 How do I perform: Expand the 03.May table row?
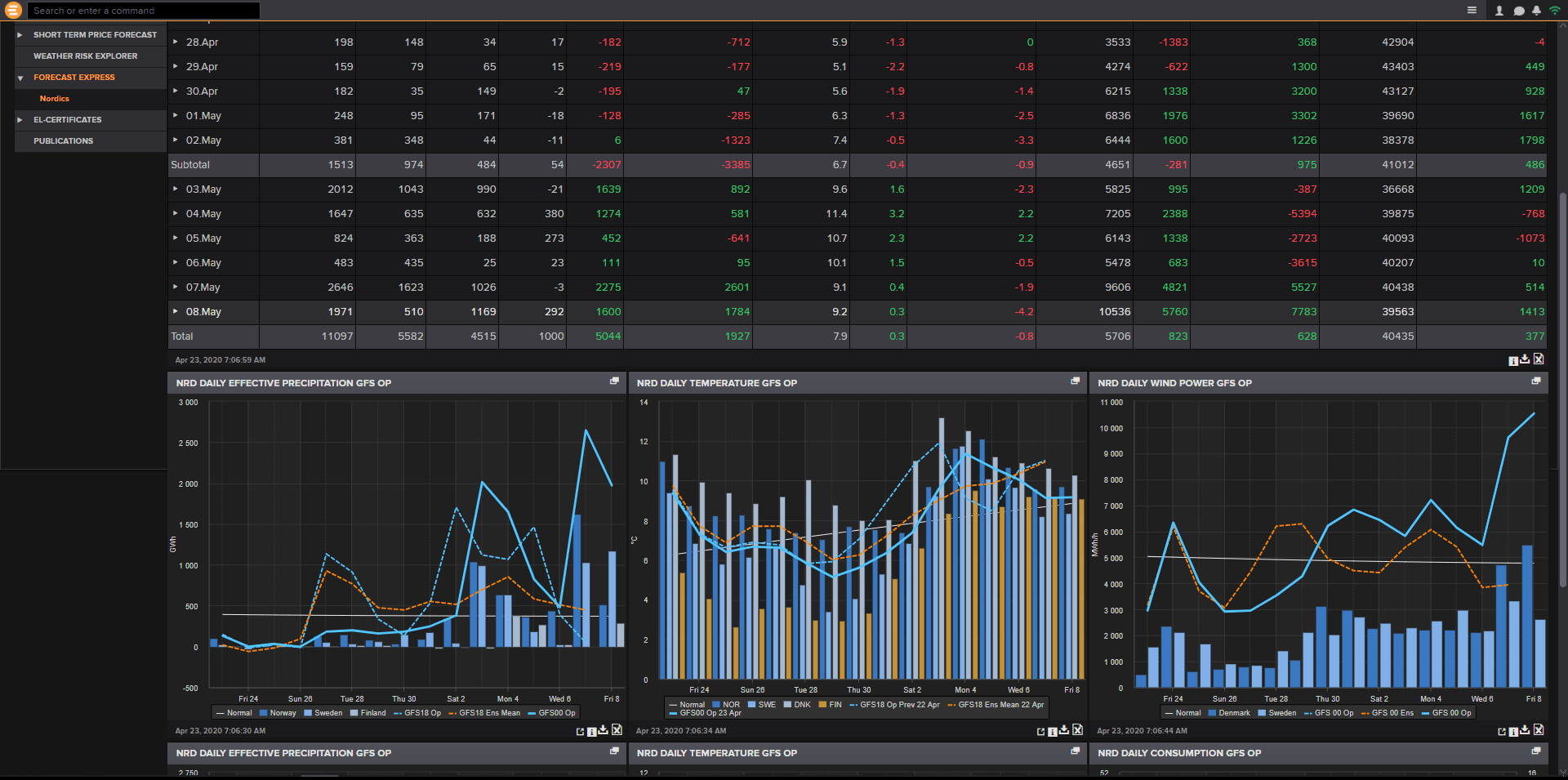click(175, 189)
